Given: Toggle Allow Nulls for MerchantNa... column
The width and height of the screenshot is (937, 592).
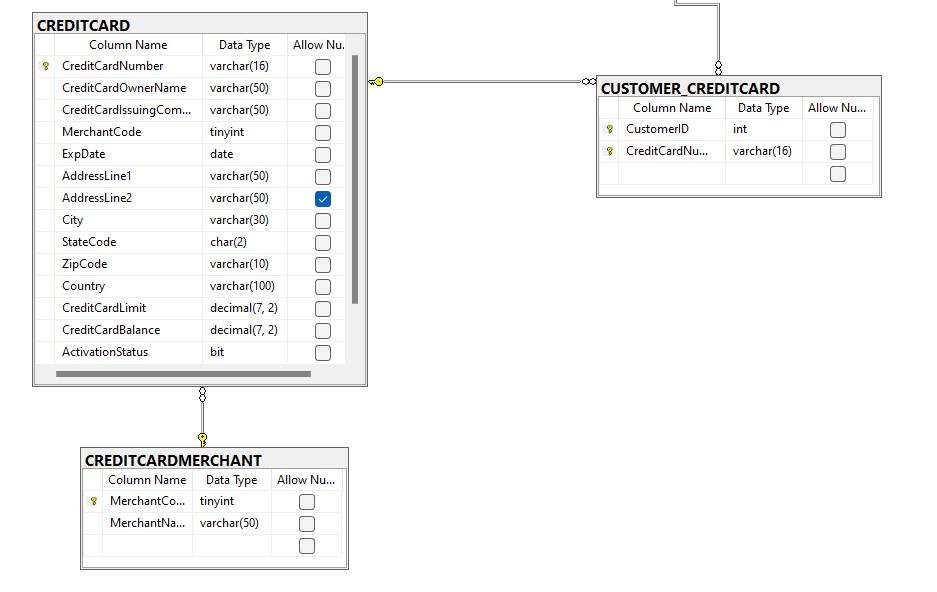Looking at the screenshot, I should [307, 524].
